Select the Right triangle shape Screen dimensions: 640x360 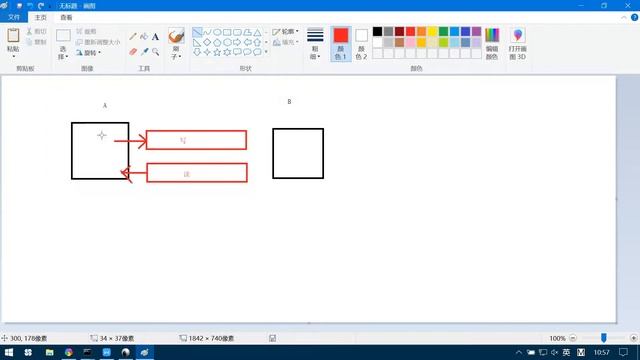(x=197, y=42)
